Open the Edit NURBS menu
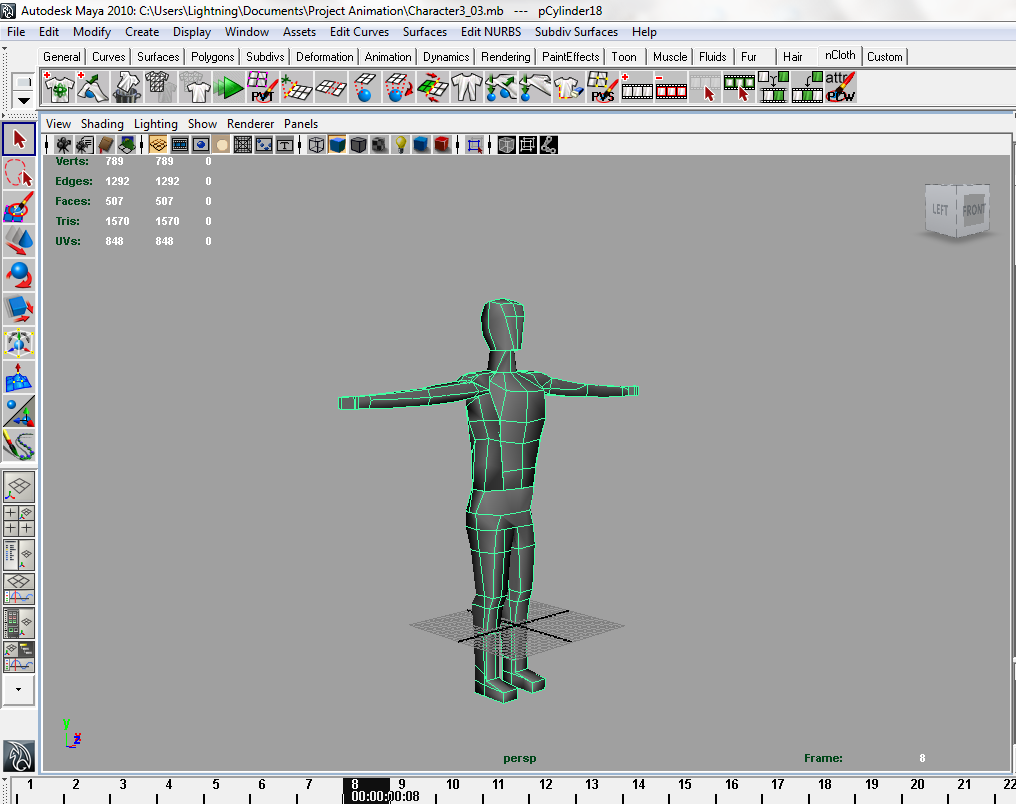This screenshot has height=804, width=1016. [x=491, y=32]
